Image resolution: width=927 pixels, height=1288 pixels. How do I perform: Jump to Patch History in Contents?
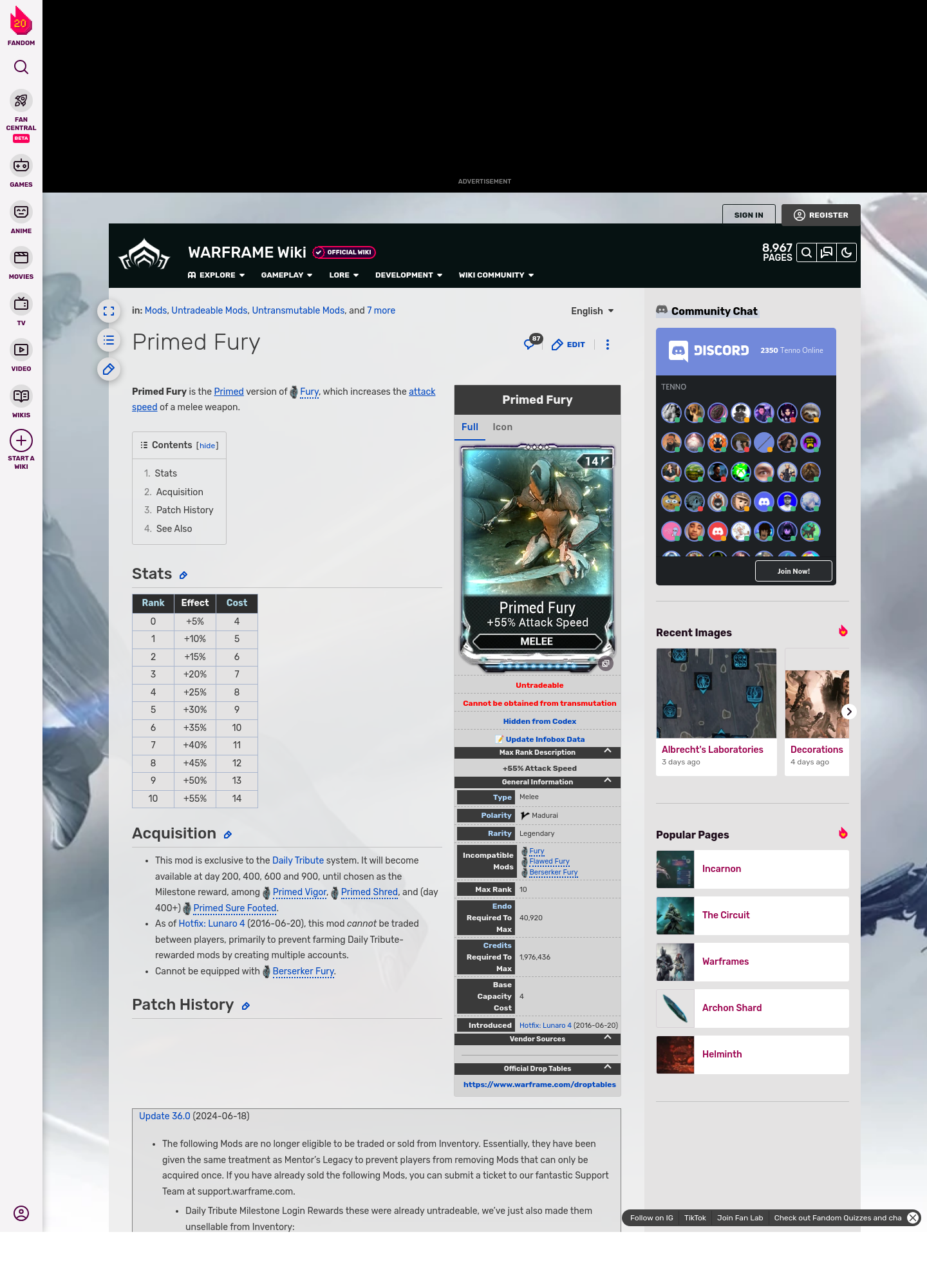coord(185,510)
